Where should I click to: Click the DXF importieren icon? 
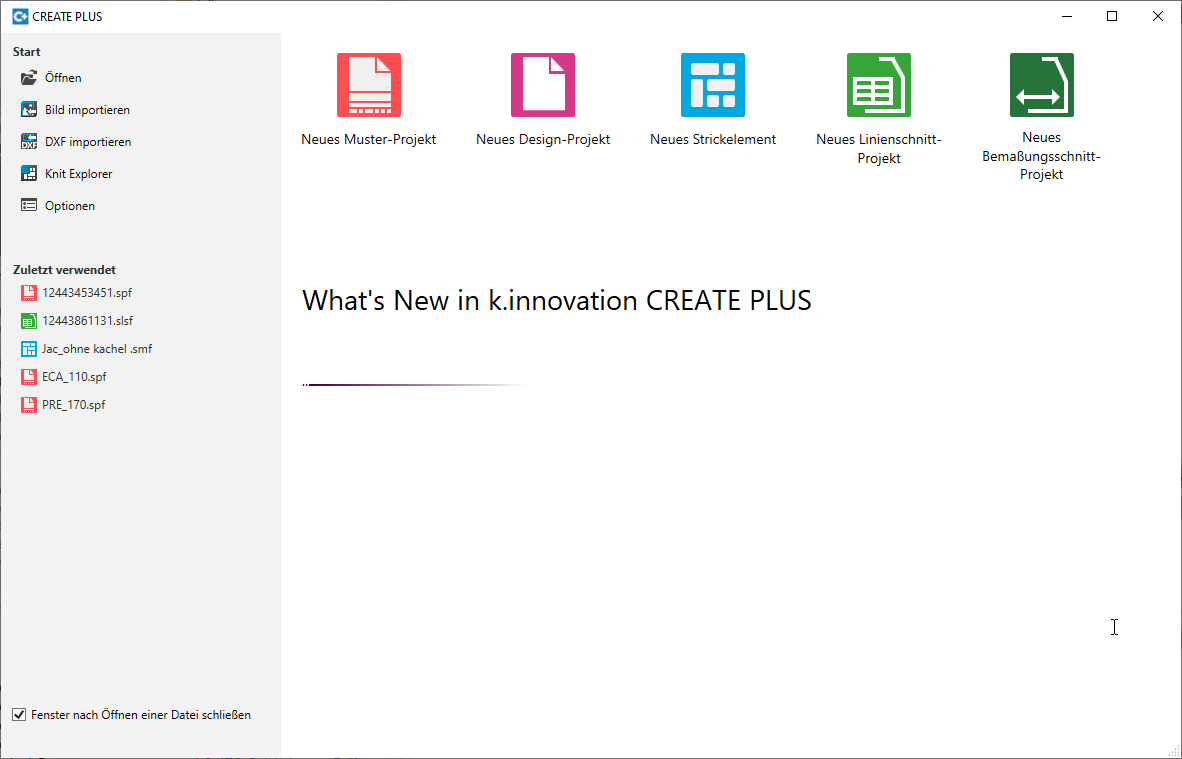pyautogui.click(x=29, y=142)
